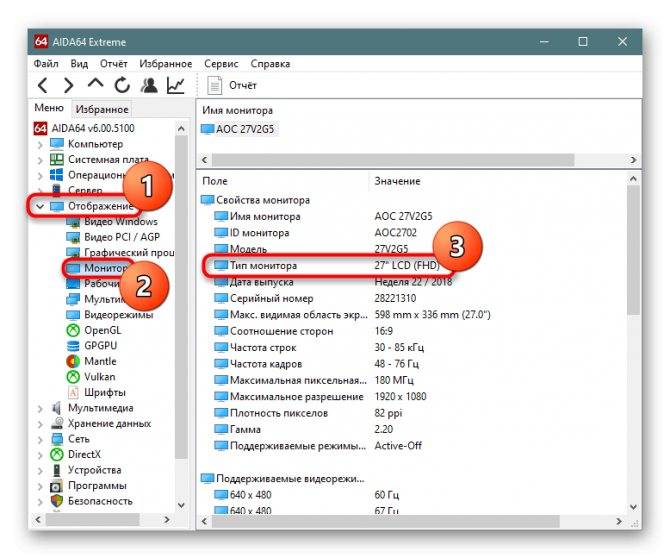Open the Справка menu
The image size is (670, 558).
[x=270, y=64]
